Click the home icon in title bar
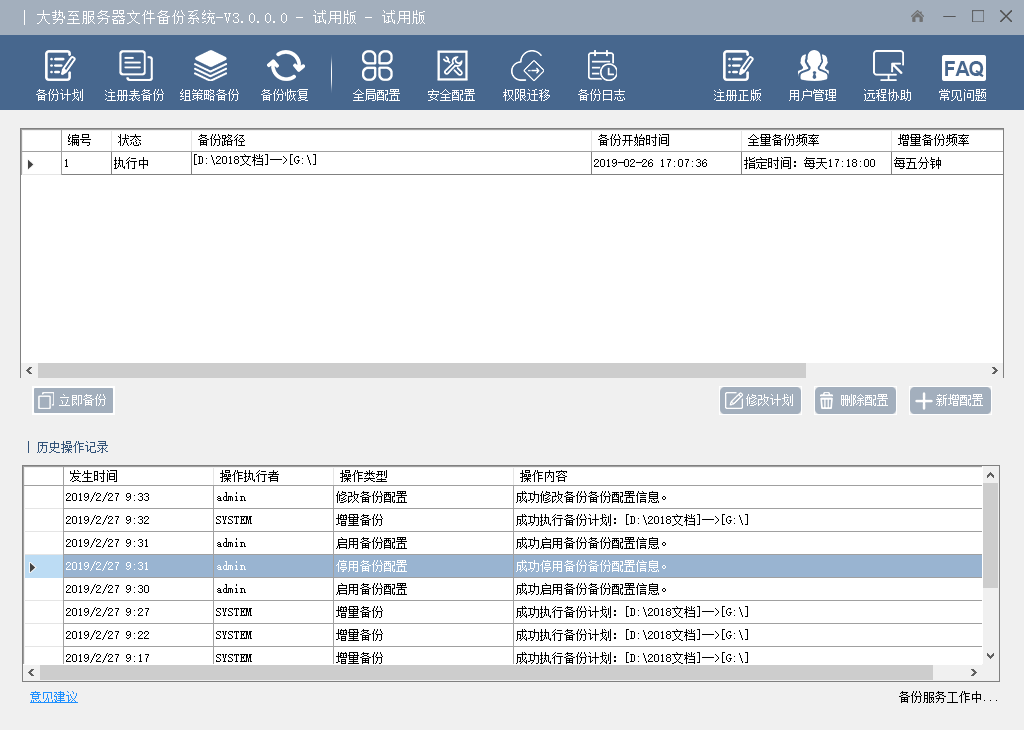 pos(918,17)
